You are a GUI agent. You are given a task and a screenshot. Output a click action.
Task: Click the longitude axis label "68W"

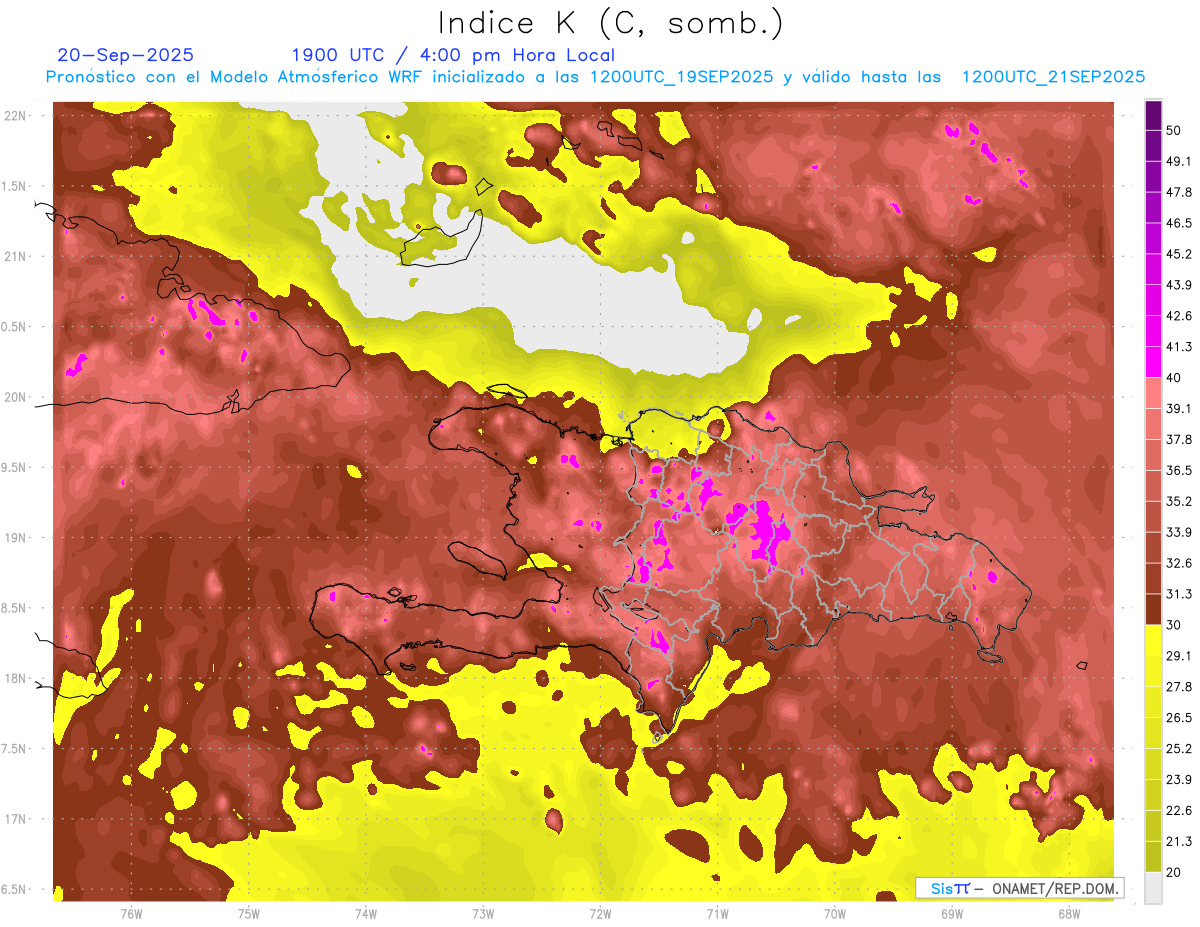coord(1069,914)
